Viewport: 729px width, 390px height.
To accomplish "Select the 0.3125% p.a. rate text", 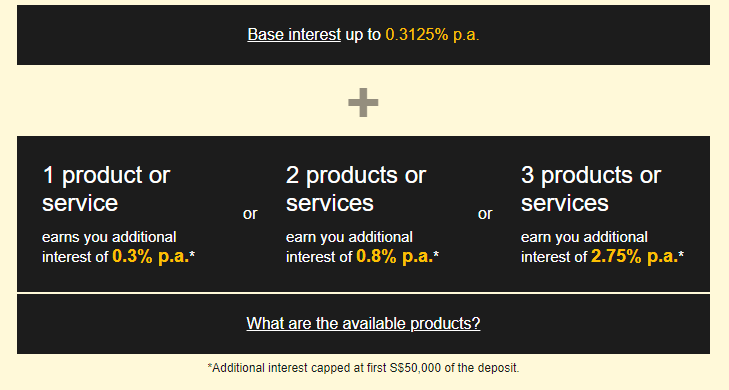I will pos(432,35).
